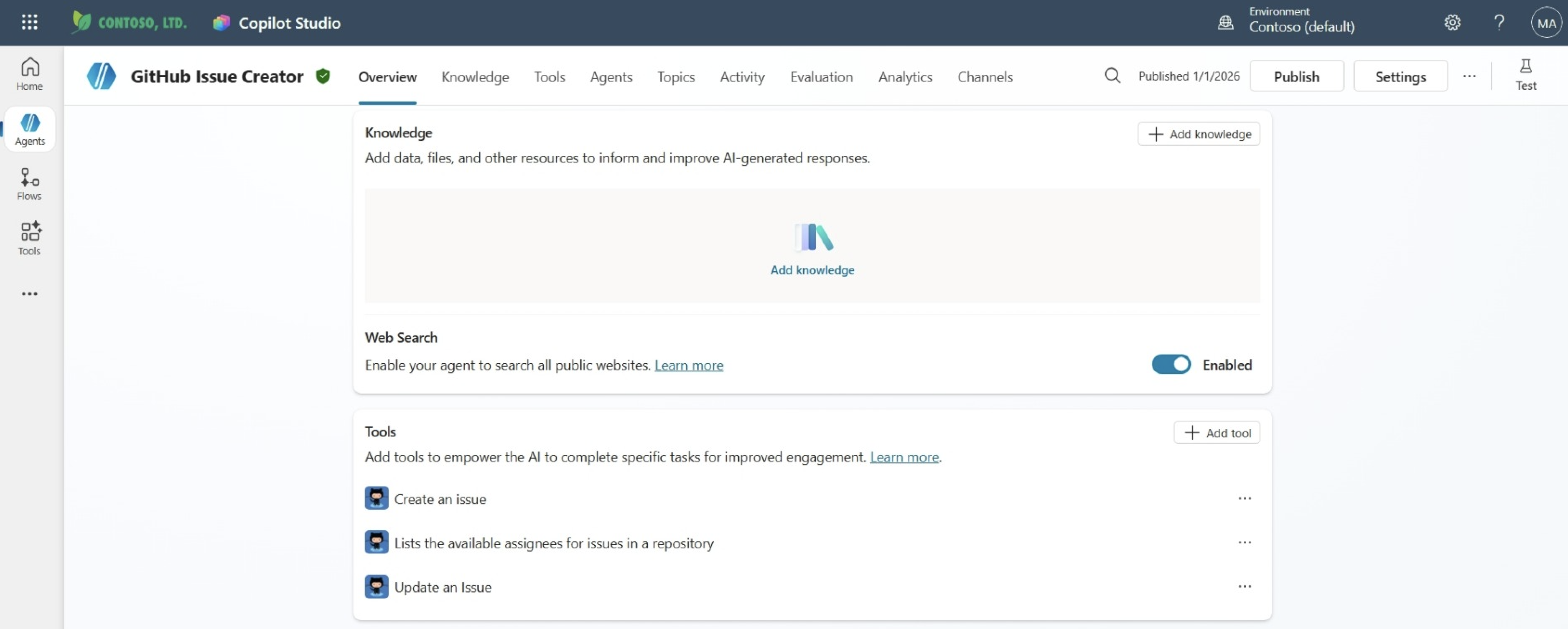Image resolution: width=1568 pixels, height=629 pixels.
Task: Select Lists the available assignees tool name
Action: click(x=553, y=543)
